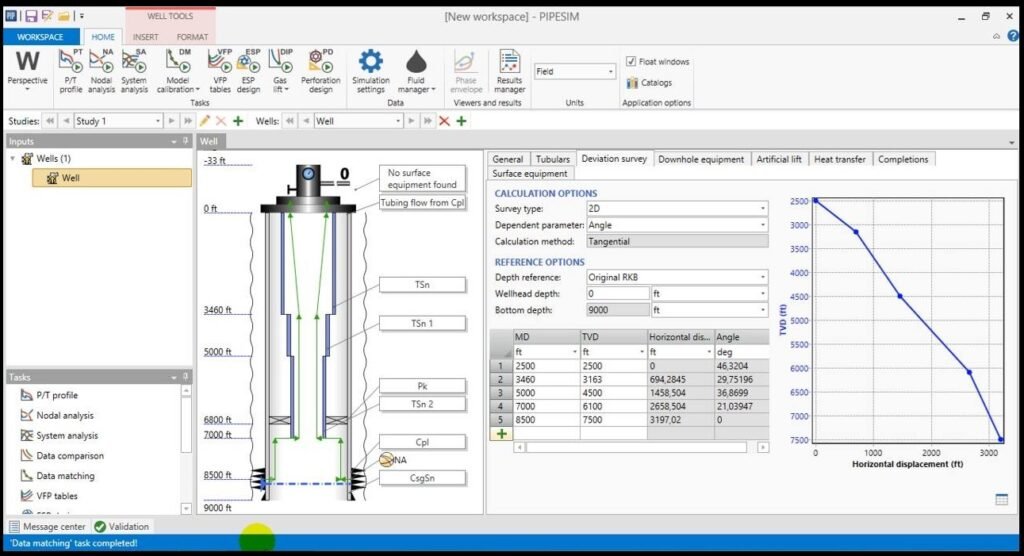Open the Field units dropdown

[x=575, y=72]
